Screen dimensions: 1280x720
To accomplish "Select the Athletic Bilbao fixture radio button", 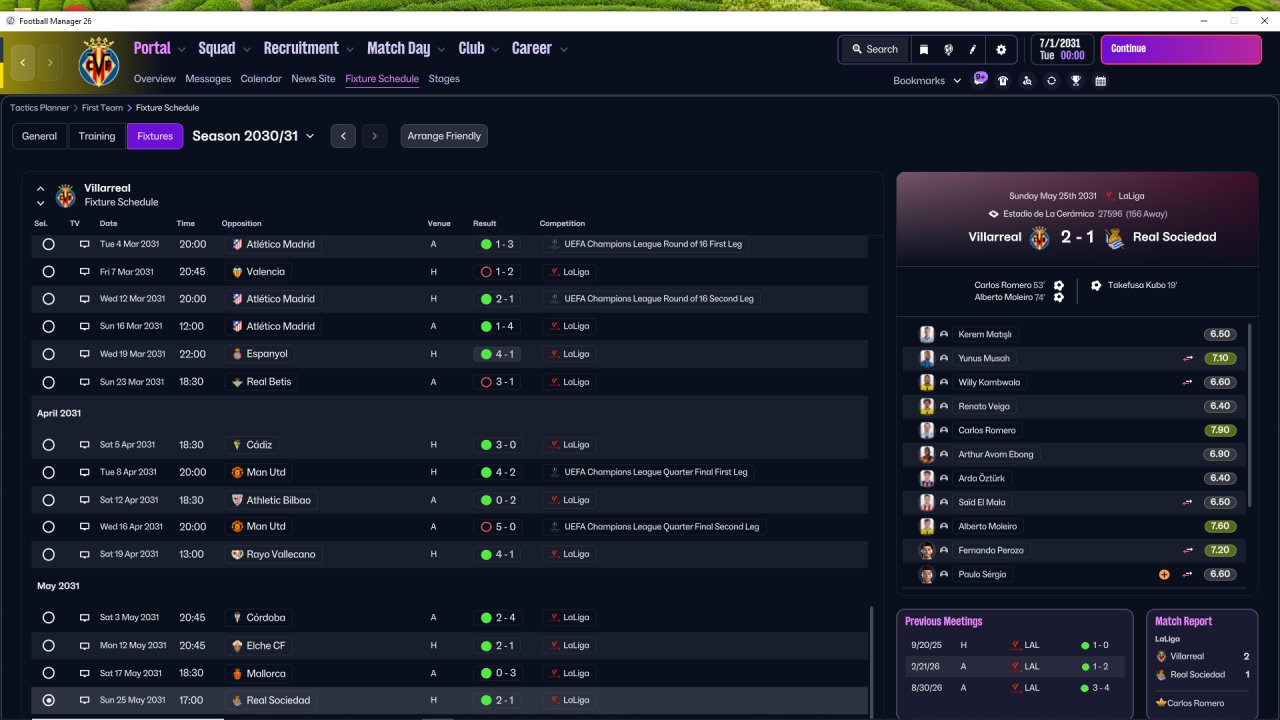I will pyautogui.click(x=48, y=500).
